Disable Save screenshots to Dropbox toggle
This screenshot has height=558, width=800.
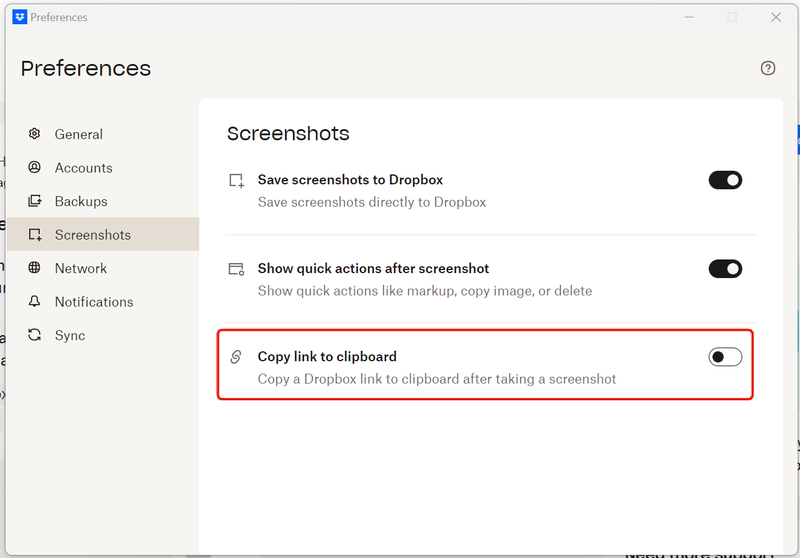(725, 180)
